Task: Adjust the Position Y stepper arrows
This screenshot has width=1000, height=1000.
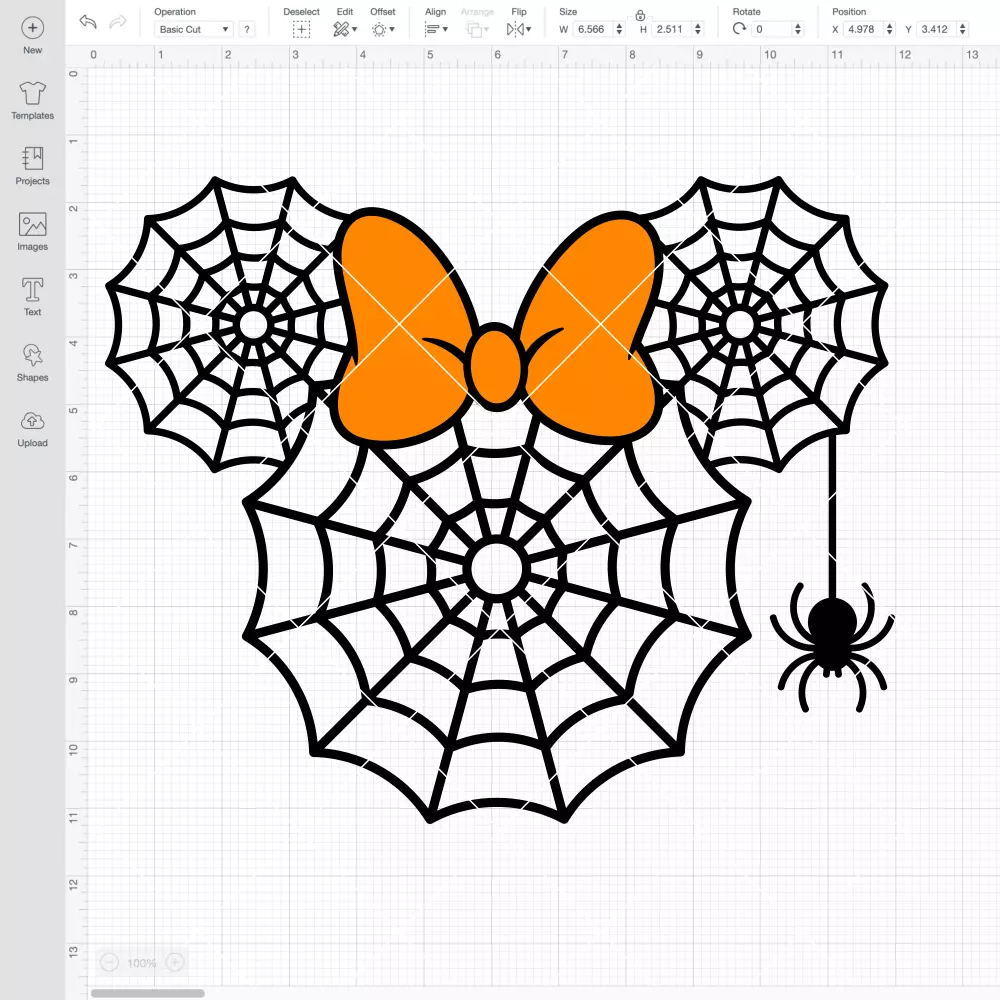Action: coord(963,29)
